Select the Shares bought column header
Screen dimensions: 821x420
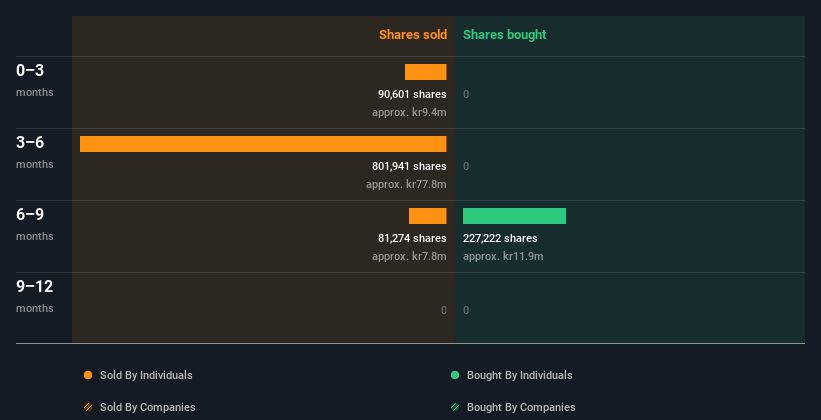505,35
